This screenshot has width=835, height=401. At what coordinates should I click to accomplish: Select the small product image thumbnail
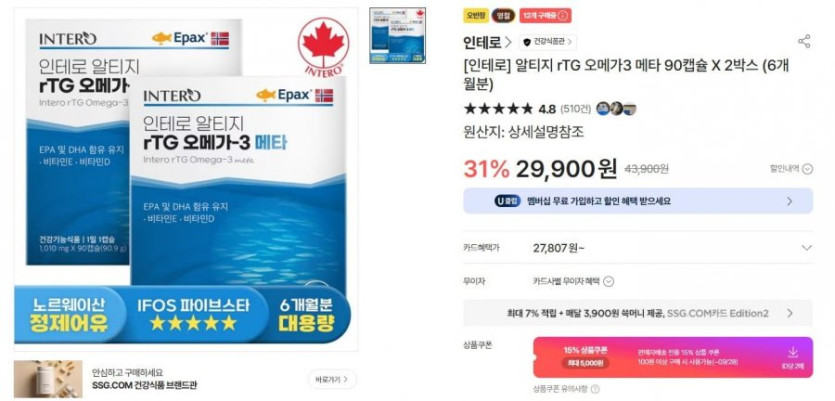pos(398,36)
